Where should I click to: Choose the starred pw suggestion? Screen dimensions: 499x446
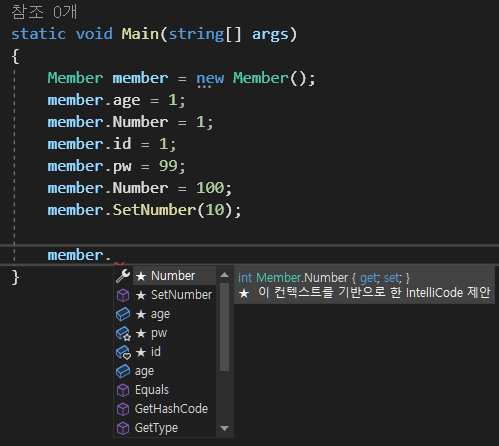[166, 333]
